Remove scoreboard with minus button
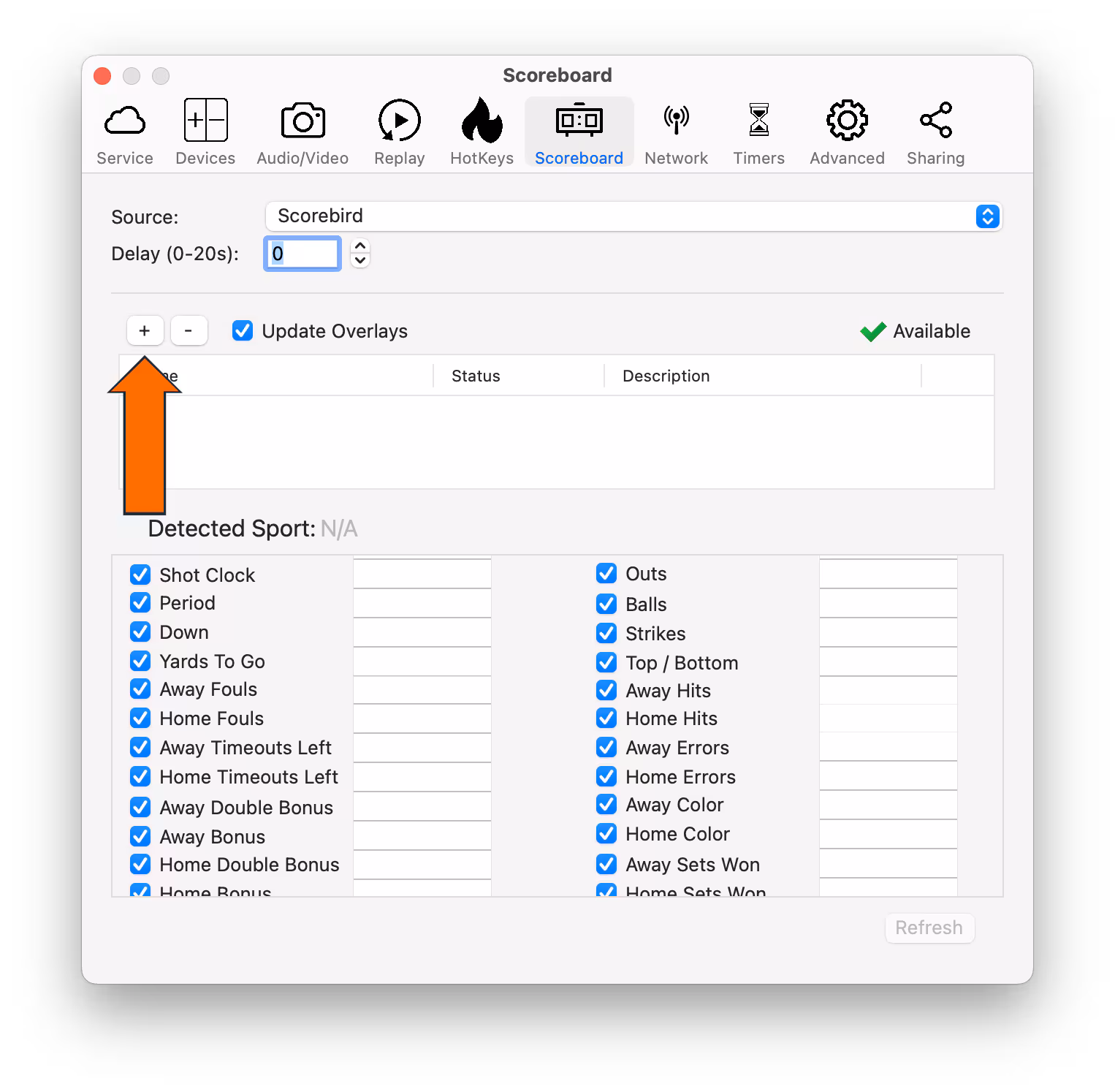 coord(189,331)
